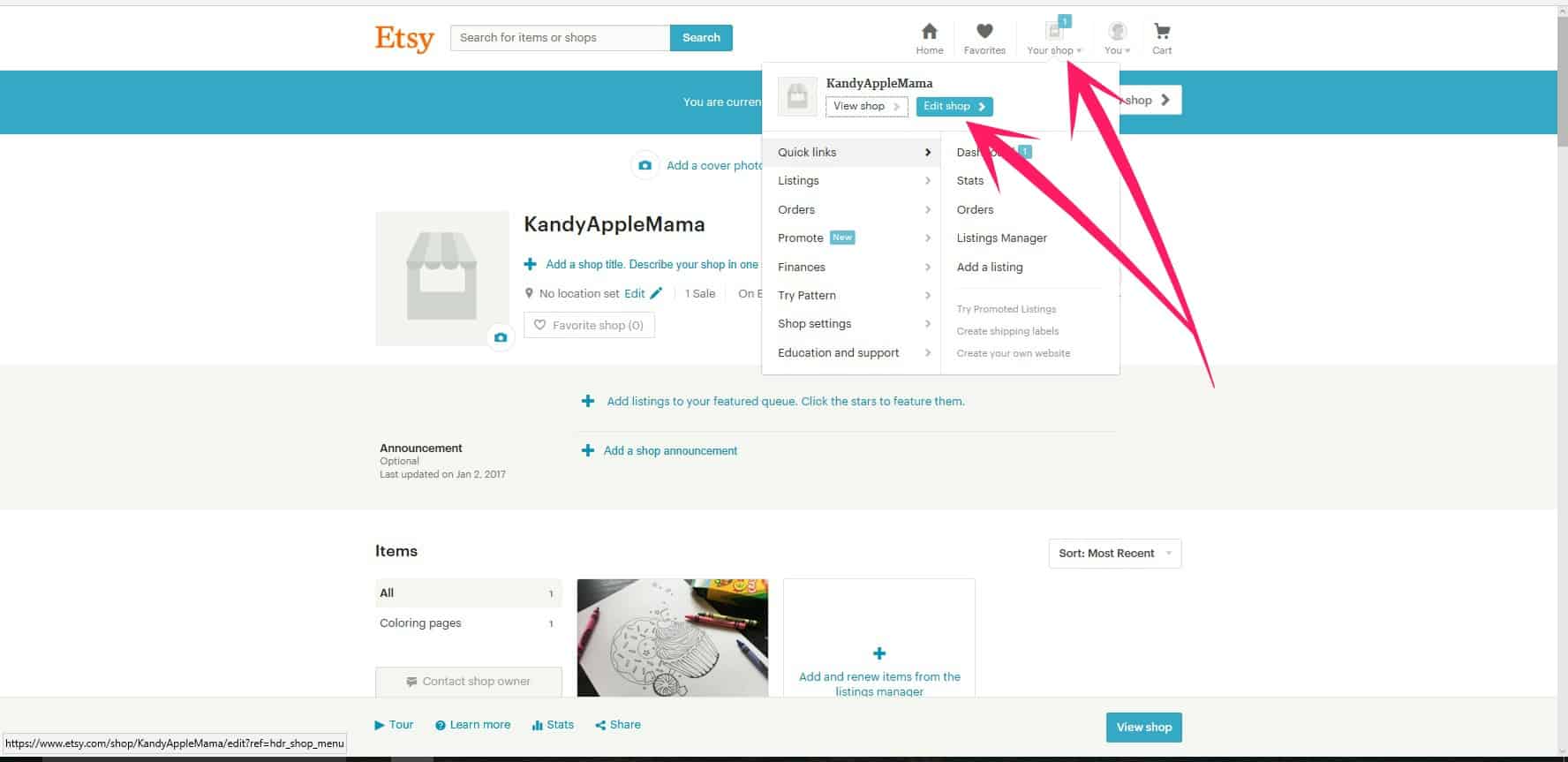This screenshot has height=762, width=1568.
Task: Click Edit location link
Action: (634, 293)
